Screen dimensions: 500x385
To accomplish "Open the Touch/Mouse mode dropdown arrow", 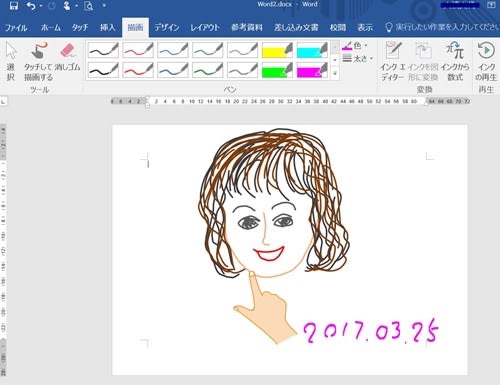I will tap(76, 6).
